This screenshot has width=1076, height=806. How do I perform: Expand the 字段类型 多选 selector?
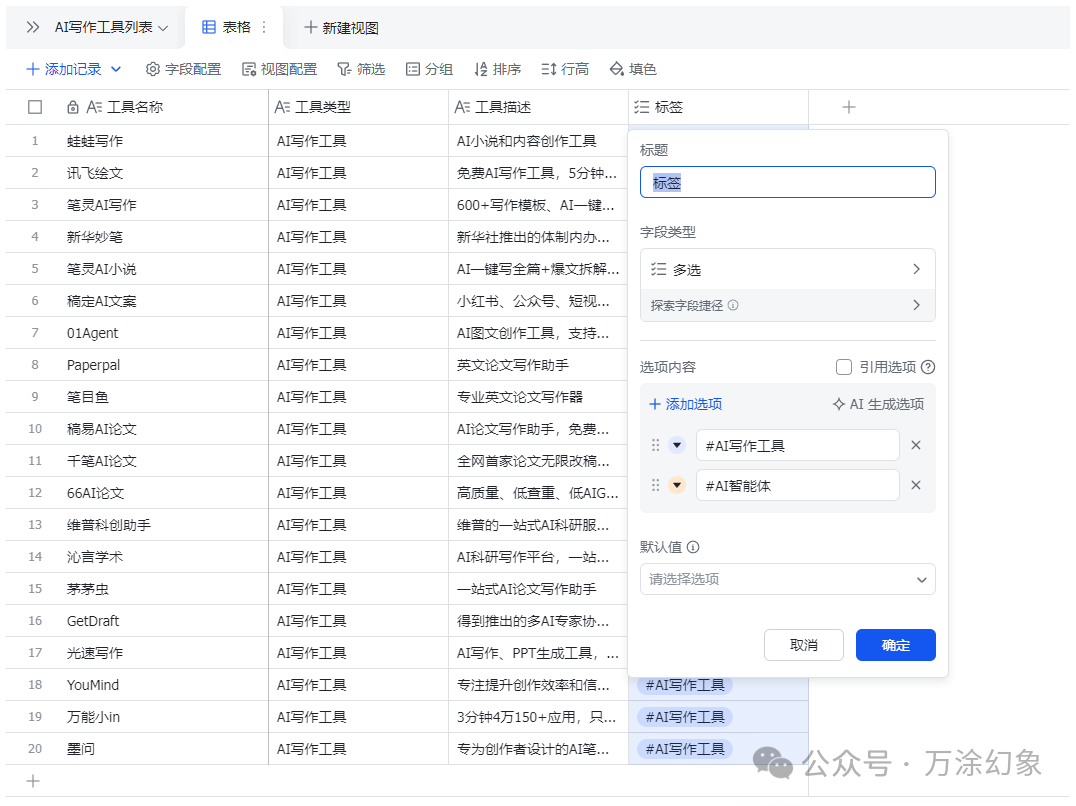(x=787, y=268)
